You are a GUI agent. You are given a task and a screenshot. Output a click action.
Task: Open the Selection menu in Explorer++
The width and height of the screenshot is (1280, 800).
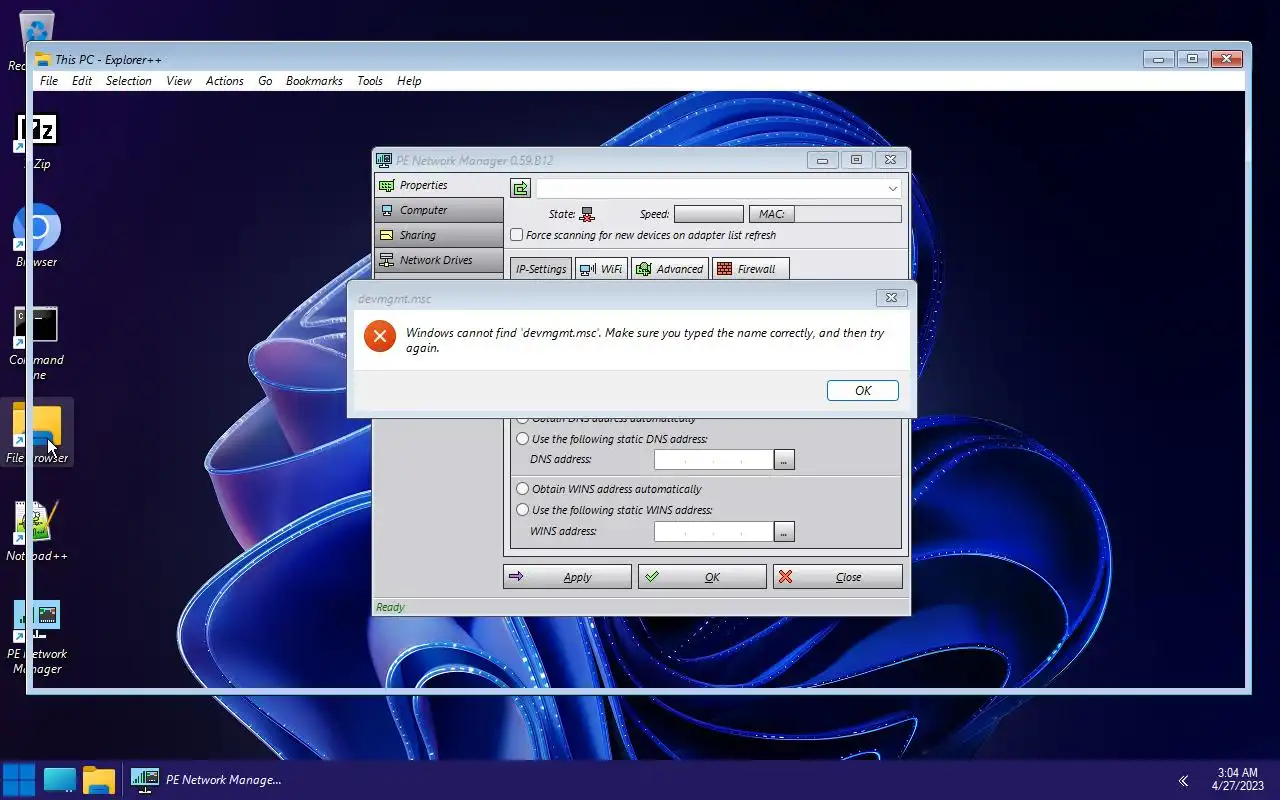coord(129,81)
